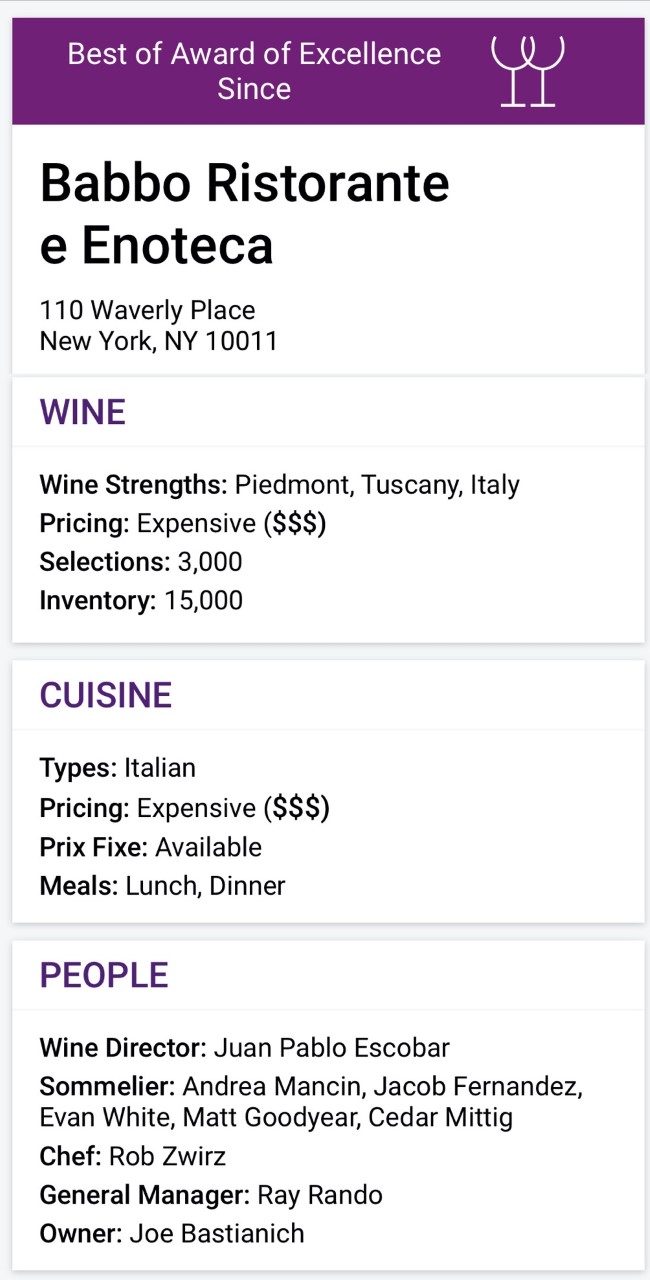650x1280 pixels.
Task: Tap Owner Joe Bastianich entry
Action: 172,1233
